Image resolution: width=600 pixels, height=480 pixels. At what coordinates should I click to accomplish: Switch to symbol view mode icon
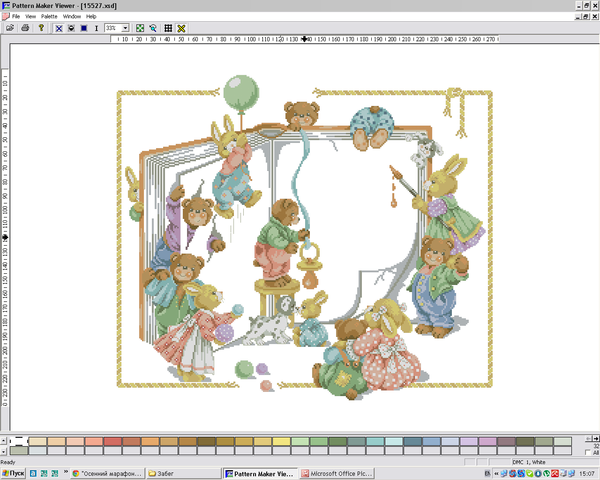[x=71, y=28]
